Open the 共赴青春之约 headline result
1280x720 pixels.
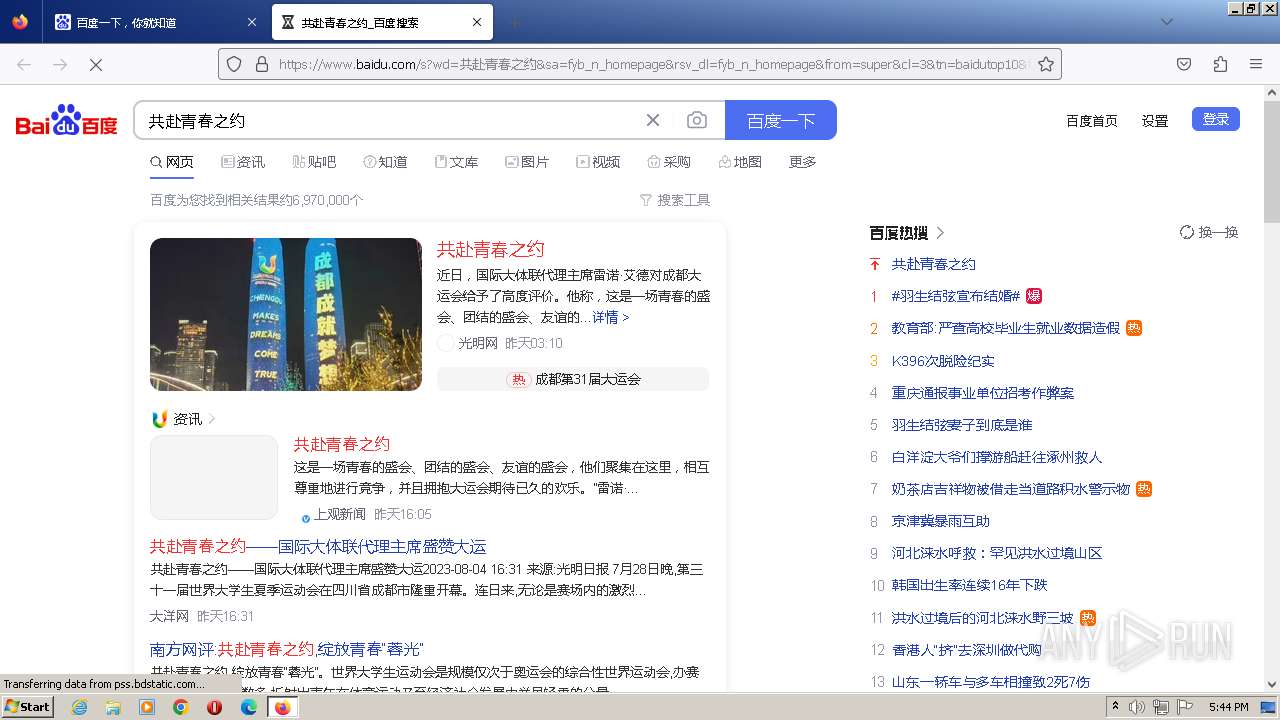[490, 250]
